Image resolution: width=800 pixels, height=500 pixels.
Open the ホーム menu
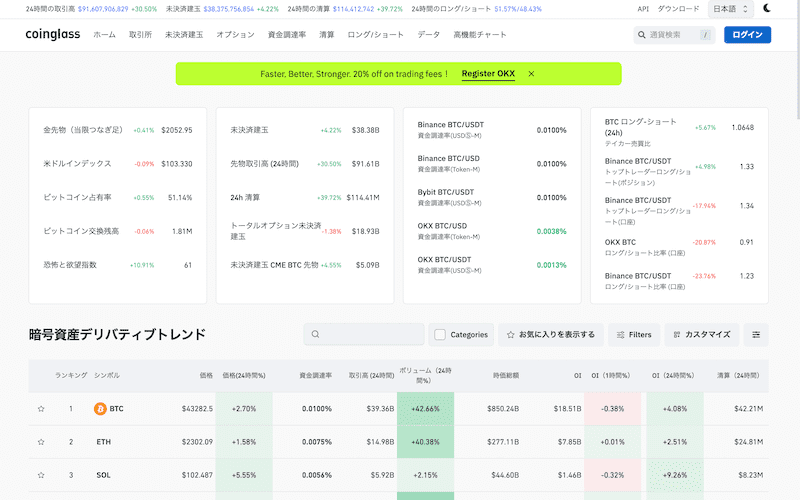(105, 35)
